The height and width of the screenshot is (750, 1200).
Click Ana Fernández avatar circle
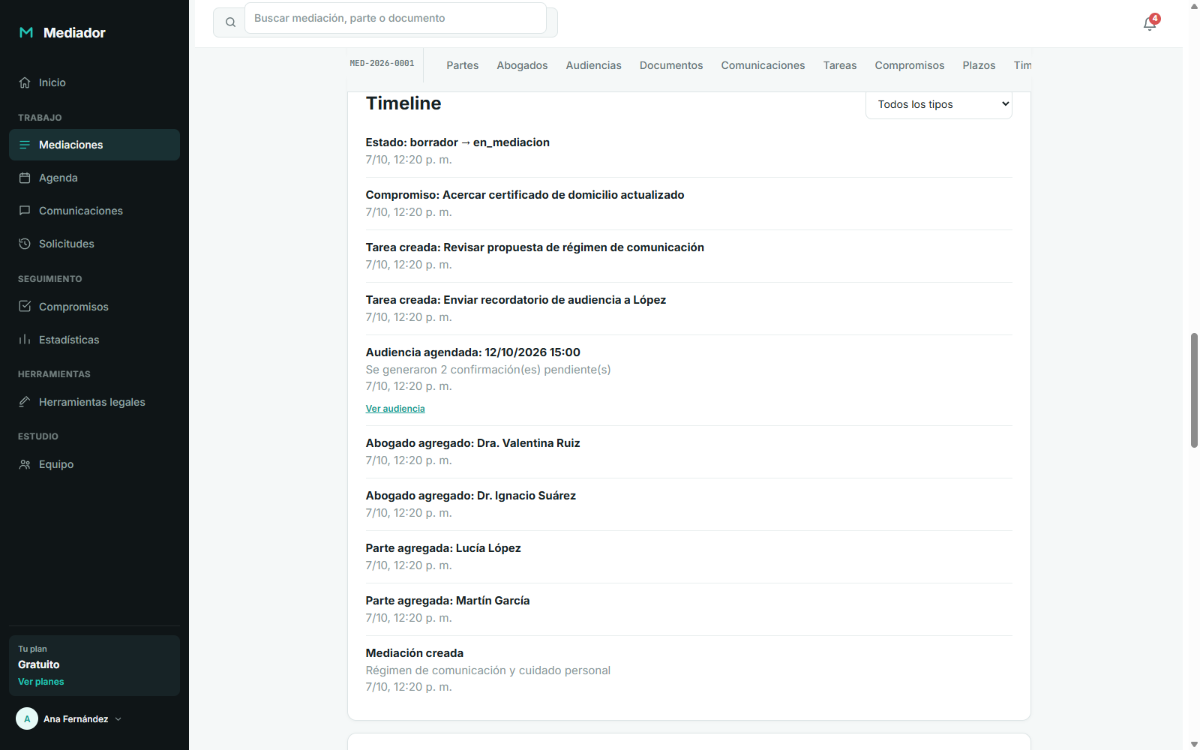point(27,719)
